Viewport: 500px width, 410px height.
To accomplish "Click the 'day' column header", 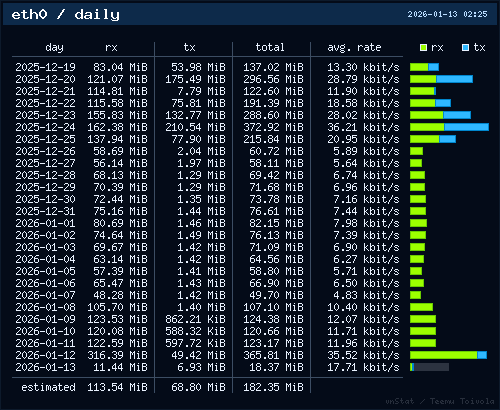I will click(x=54, y=48).
